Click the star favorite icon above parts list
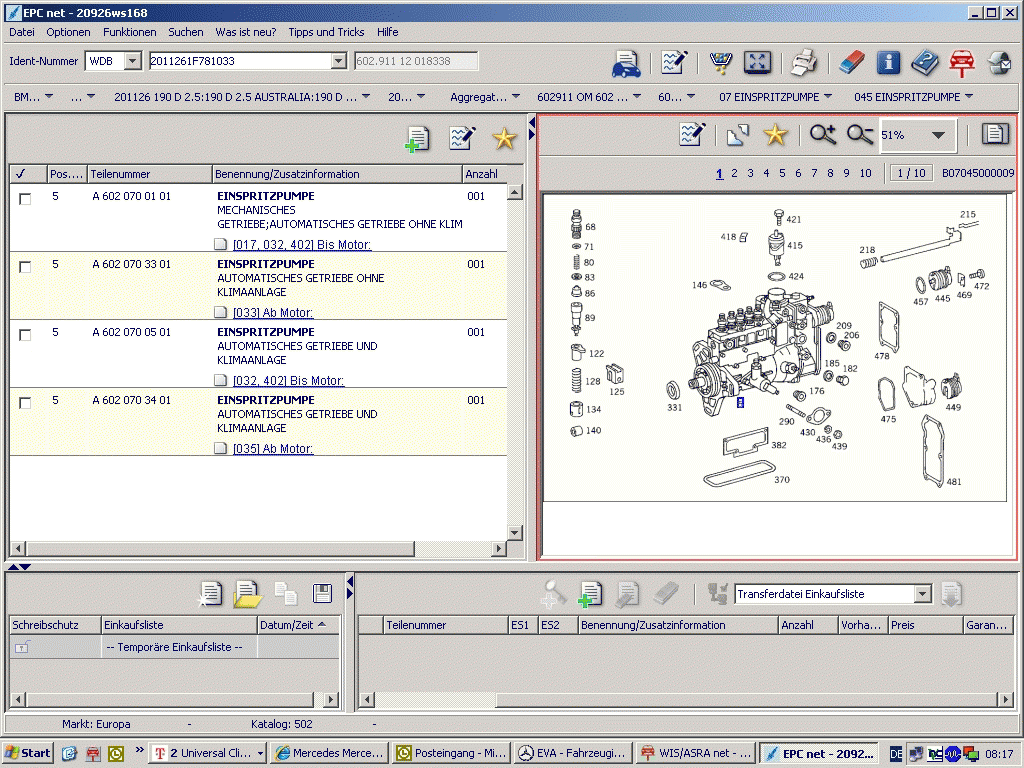Image resolution: width=1024 pixels, height=768 pixels. 504,139
